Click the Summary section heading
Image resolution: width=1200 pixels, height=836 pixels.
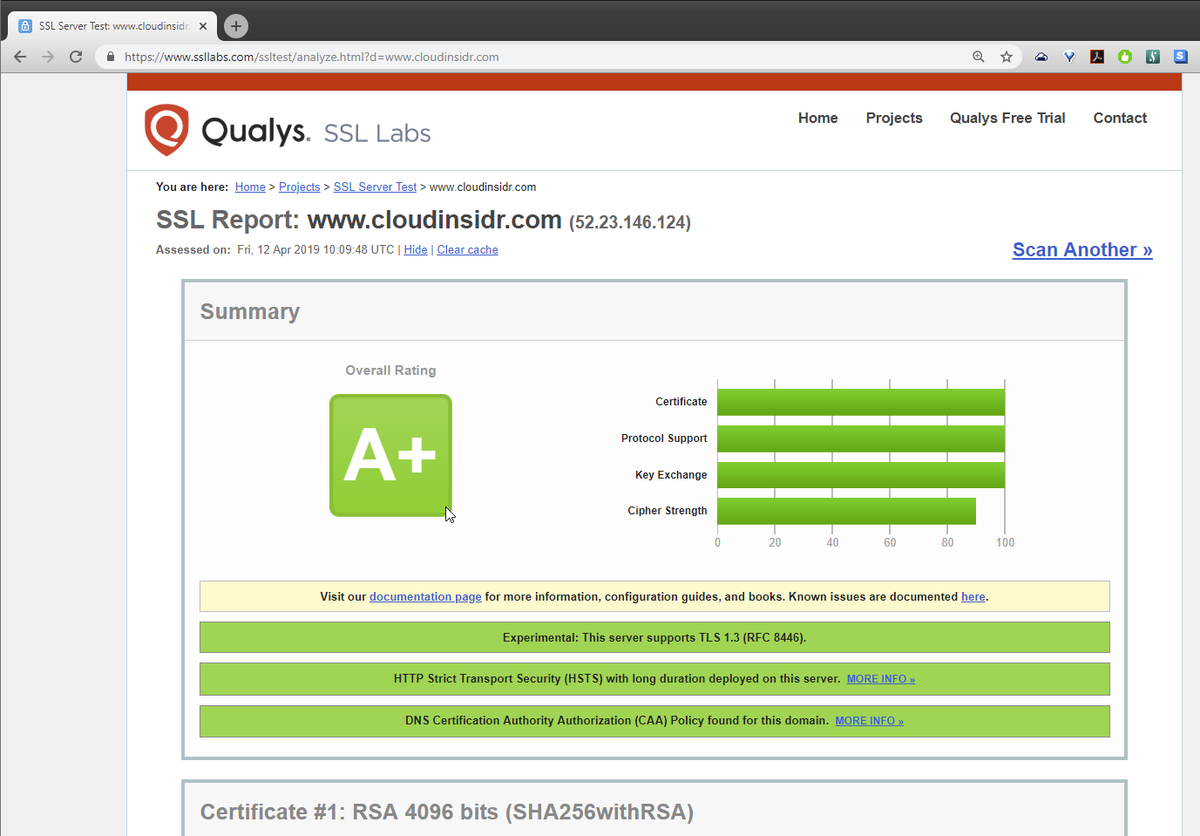250,312
